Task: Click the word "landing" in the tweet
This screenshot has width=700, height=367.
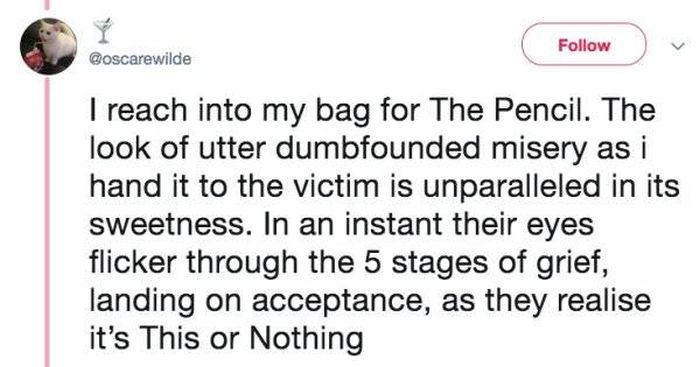Action: point(143,301)
